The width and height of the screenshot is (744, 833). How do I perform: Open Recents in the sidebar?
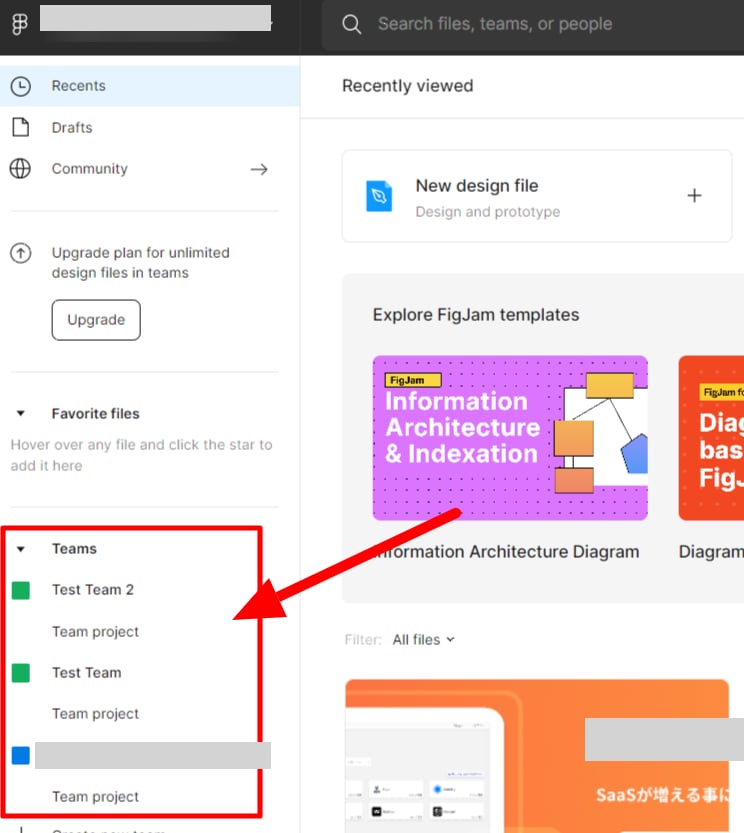pos(150,86)
